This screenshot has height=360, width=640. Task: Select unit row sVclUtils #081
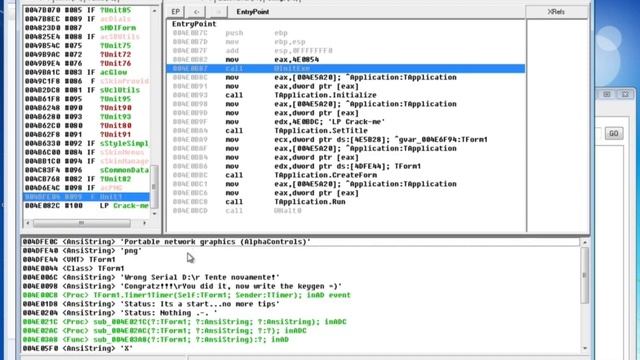coord(87,90)
